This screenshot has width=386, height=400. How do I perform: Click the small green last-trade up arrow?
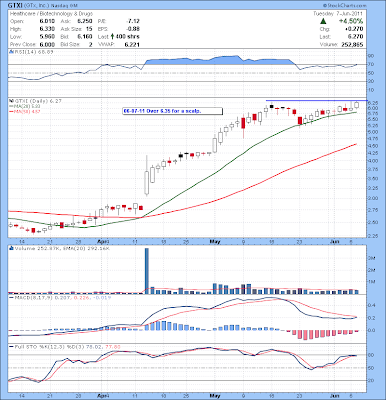tap(112, 36)
